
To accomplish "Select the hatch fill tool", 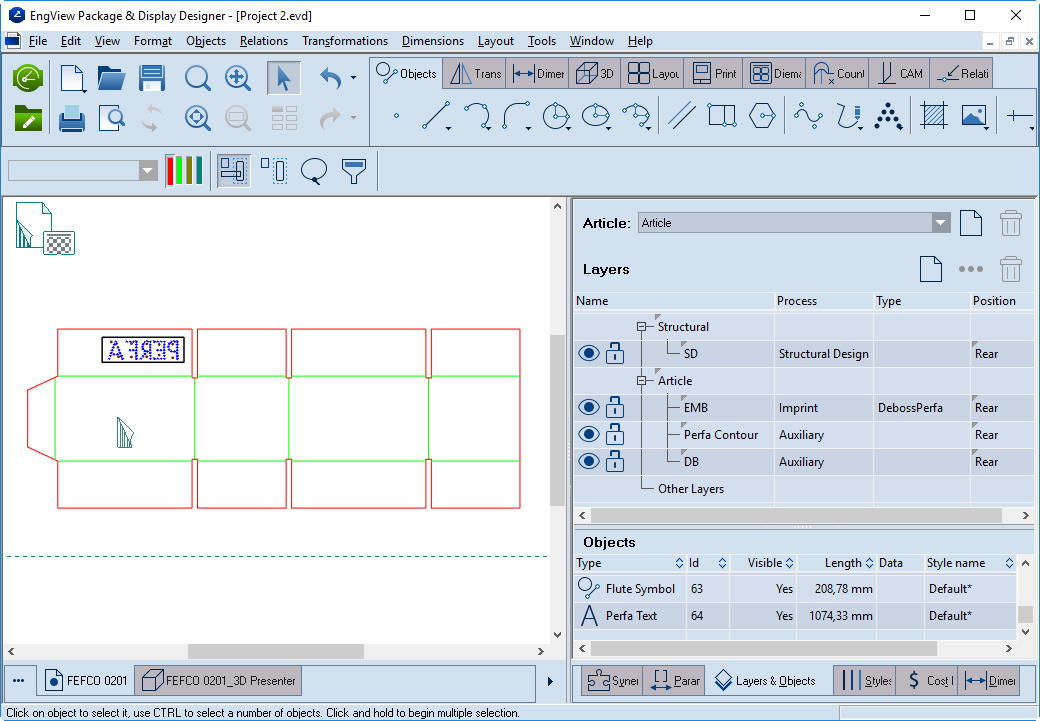I will coord(934,116).
